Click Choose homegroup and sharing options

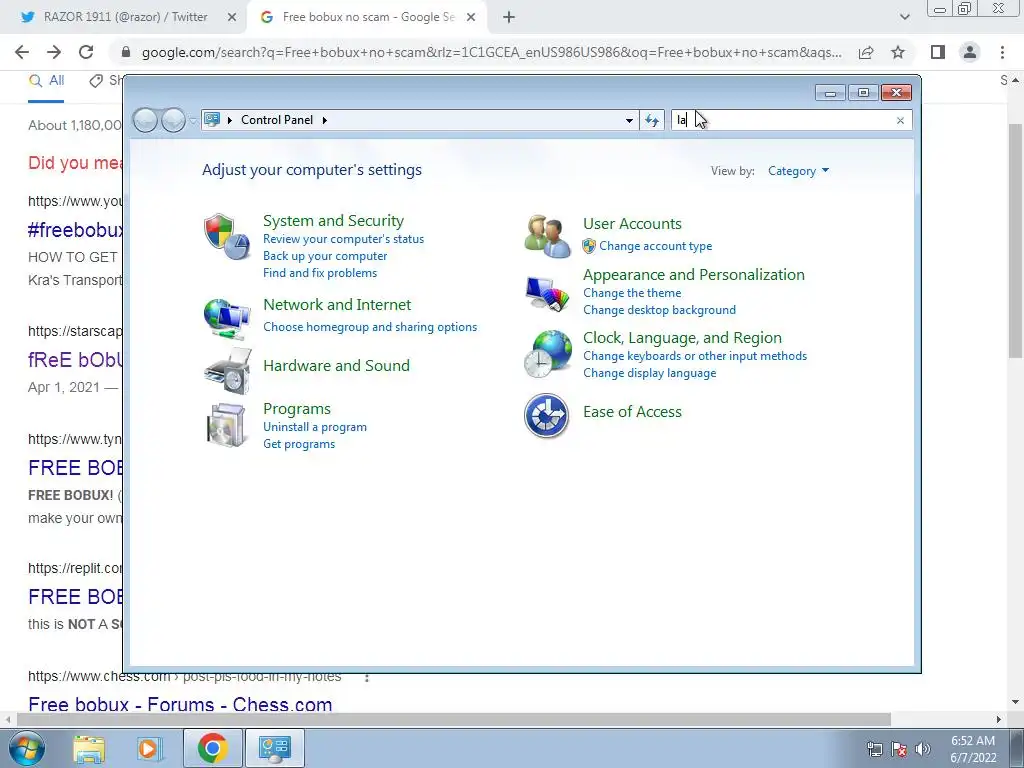[370, 327]
